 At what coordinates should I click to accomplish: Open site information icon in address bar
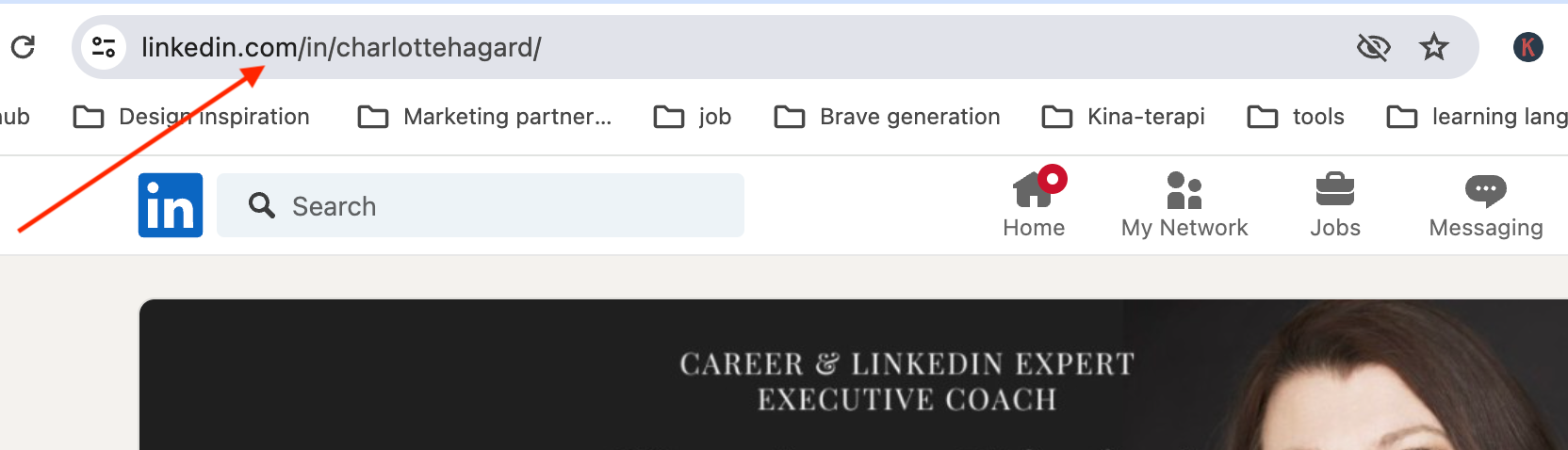(104, 47)
